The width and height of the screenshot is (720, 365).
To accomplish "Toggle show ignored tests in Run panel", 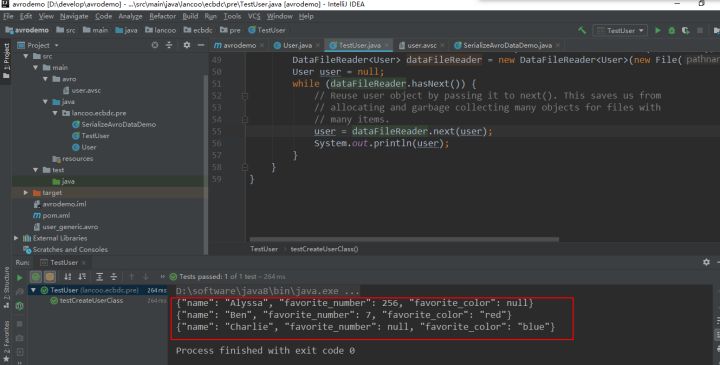I will [x=50, y=276].
